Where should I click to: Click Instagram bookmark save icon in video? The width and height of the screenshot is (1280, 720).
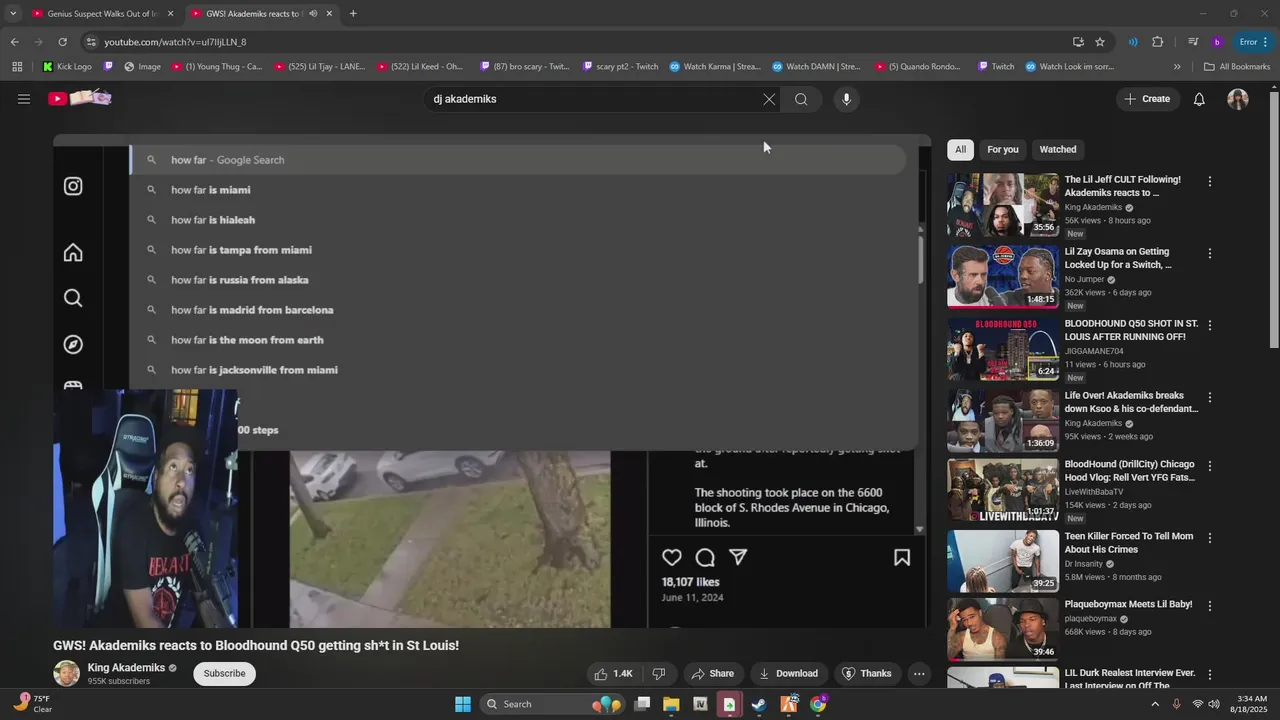902,557
